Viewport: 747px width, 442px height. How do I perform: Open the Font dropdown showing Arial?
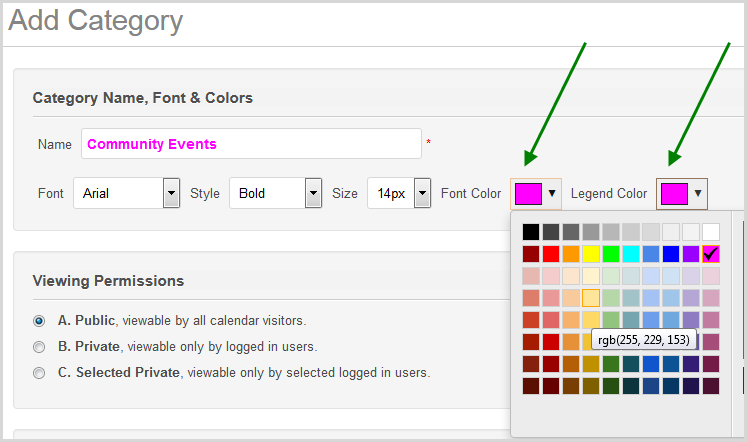[x=127, y=193]
